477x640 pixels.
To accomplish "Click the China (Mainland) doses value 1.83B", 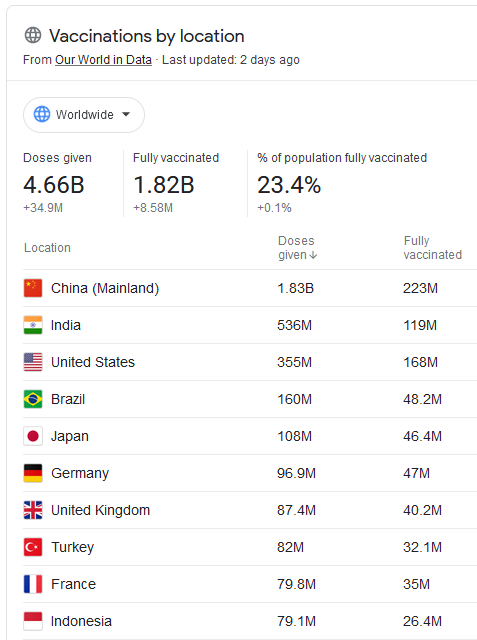I will (x=295, y=288).
